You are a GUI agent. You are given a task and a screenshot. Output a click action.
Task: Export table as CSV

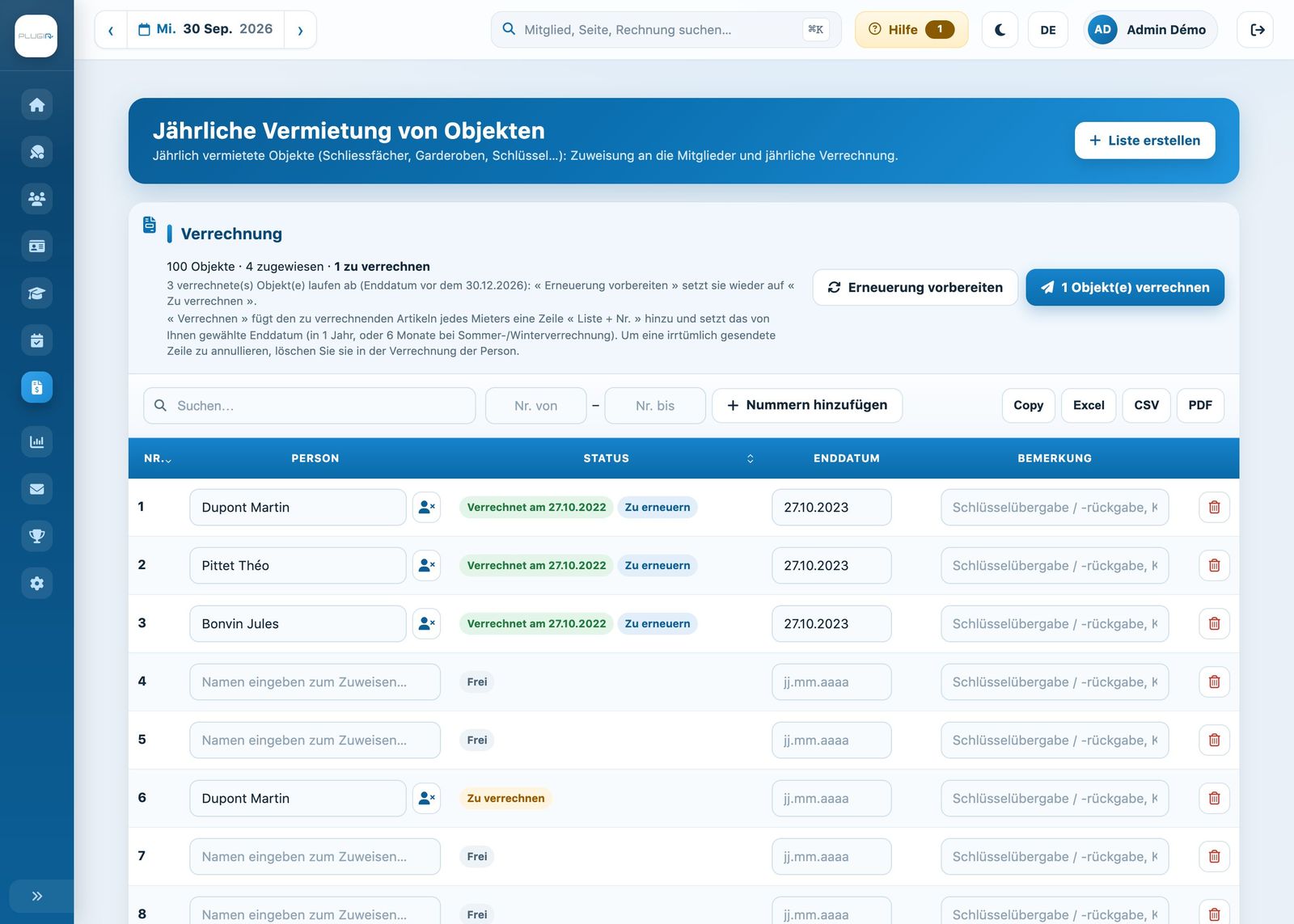(x=1146, y=406)
